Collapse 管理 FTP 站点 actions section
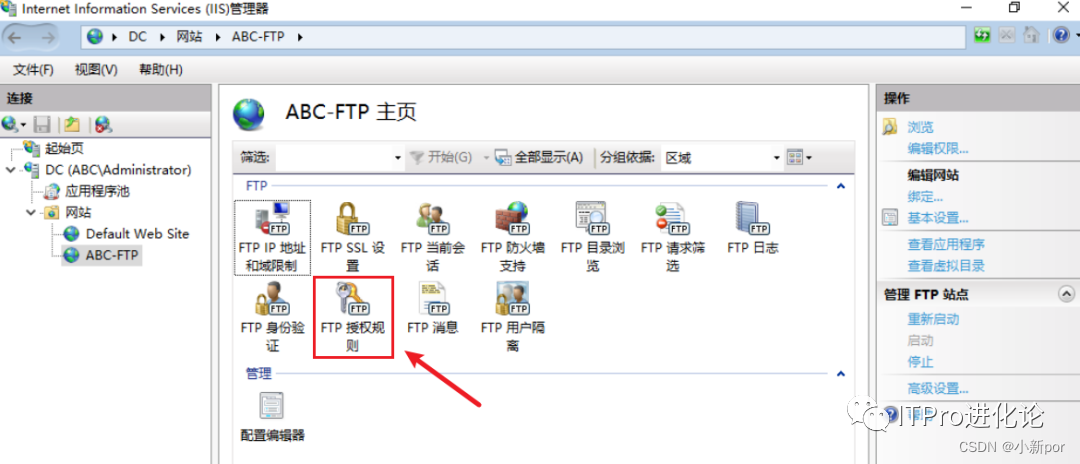1080x464 pixels. click(x=1066, y=294)
